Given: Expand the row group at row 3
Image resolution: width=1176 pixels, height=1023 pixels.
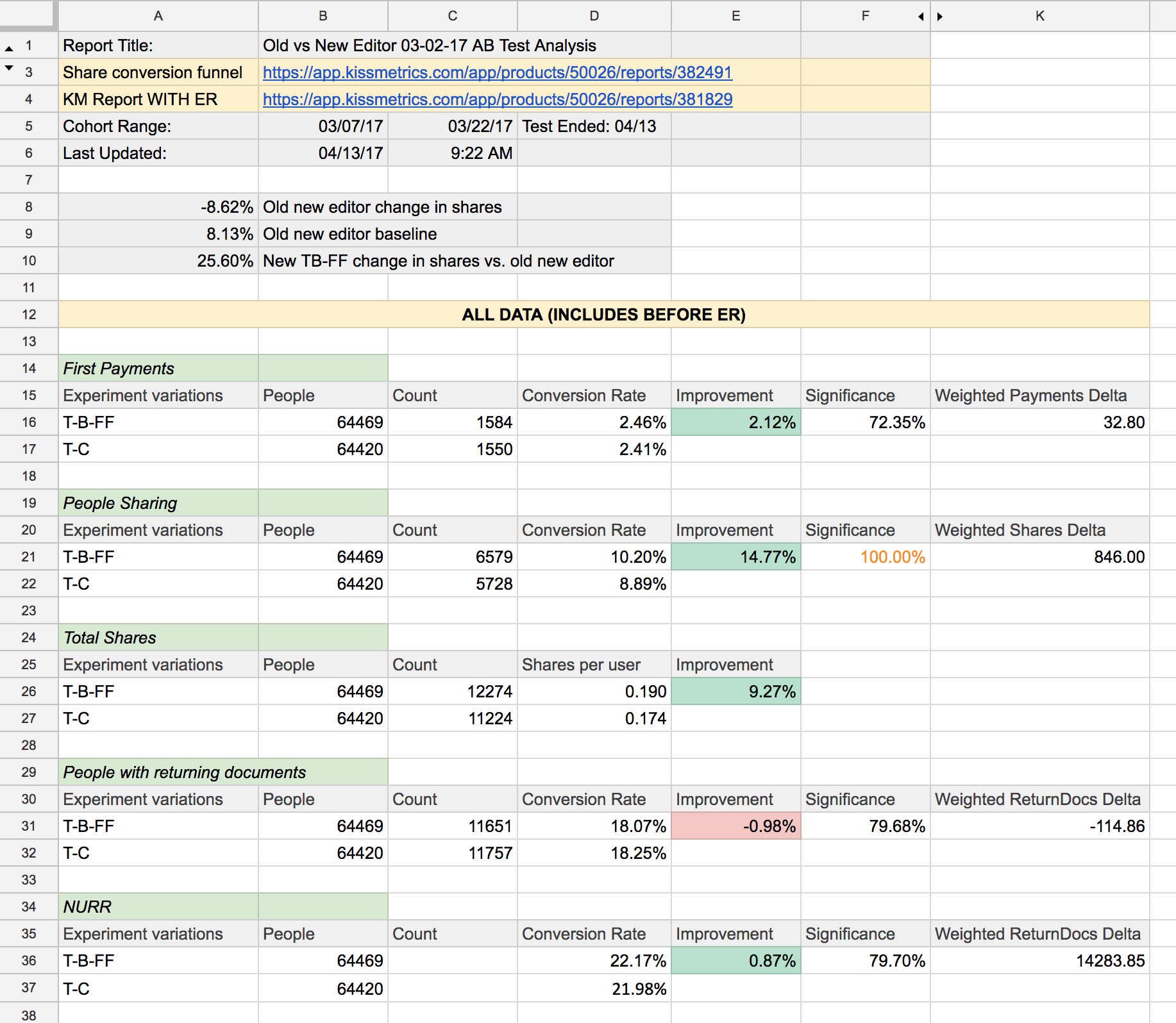Looking at the screenshot, I should [x=8, y=67].
